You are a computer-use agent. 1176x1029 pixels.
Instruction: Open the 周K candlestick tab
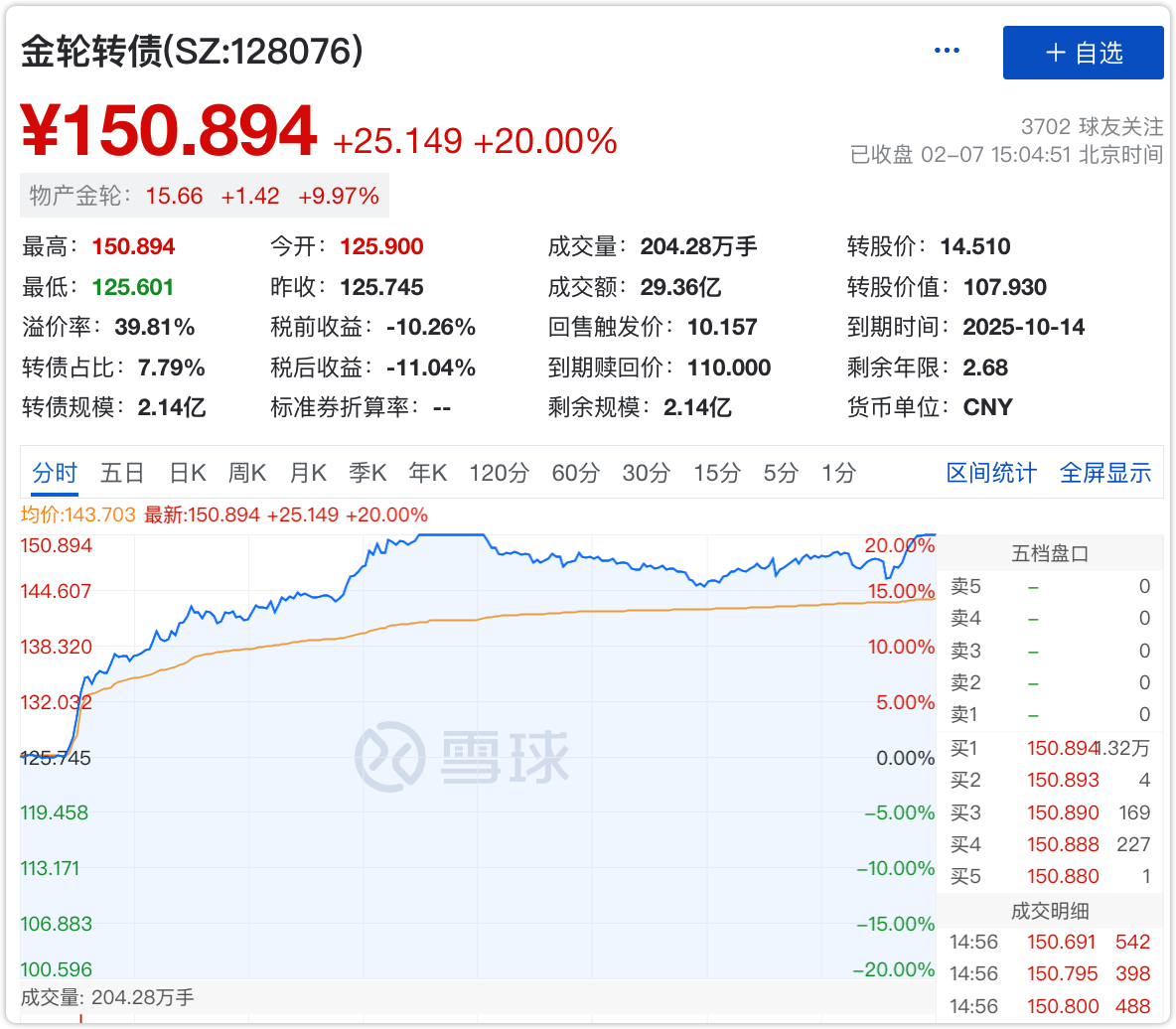[247, 474]
